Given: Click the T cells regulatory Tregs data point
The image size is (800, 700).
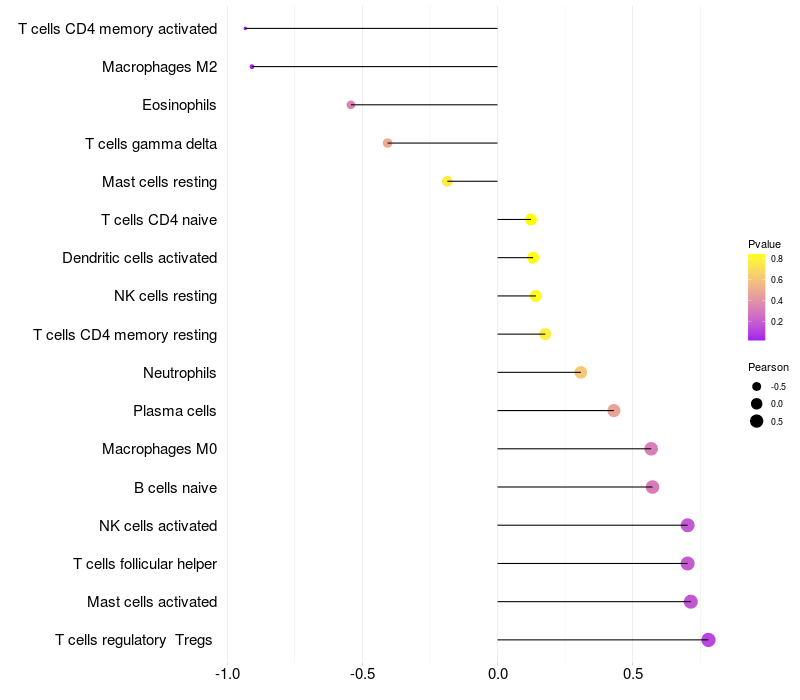Looking at the screenshot, I should click(x=708, y=640).
